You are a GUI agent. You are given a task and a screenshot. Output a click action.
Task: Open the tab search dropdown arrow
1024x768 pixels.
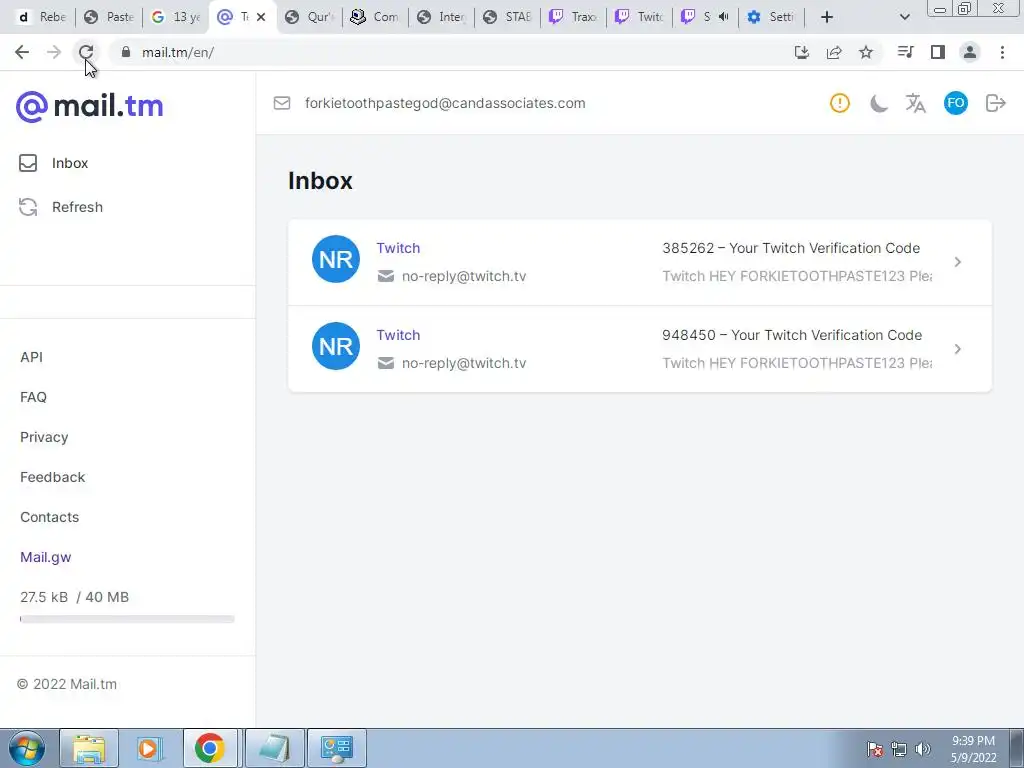coord(904,17)
